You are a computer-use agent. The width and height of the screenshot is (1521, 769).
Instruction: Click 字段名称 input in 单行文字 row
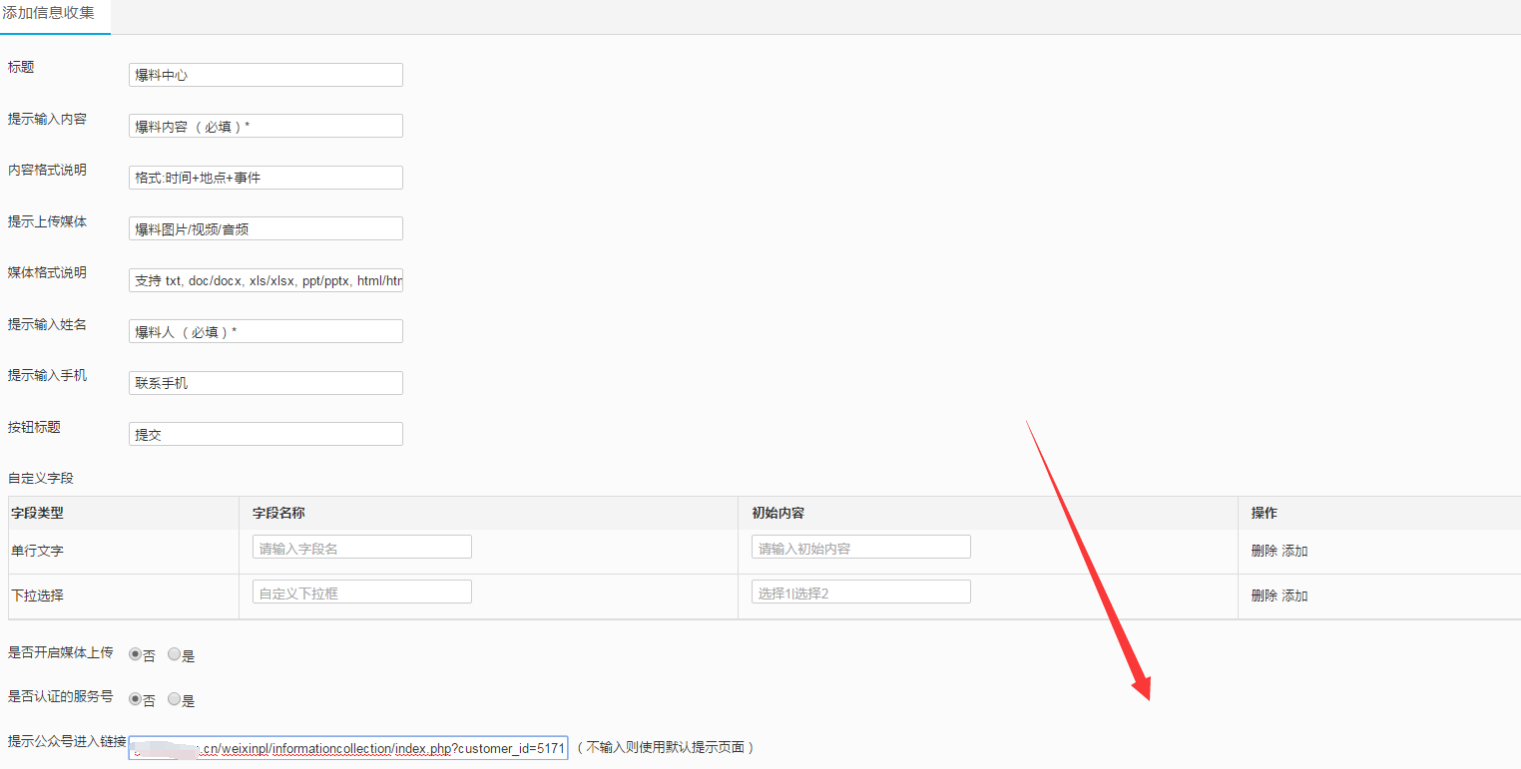coord(361,547)
